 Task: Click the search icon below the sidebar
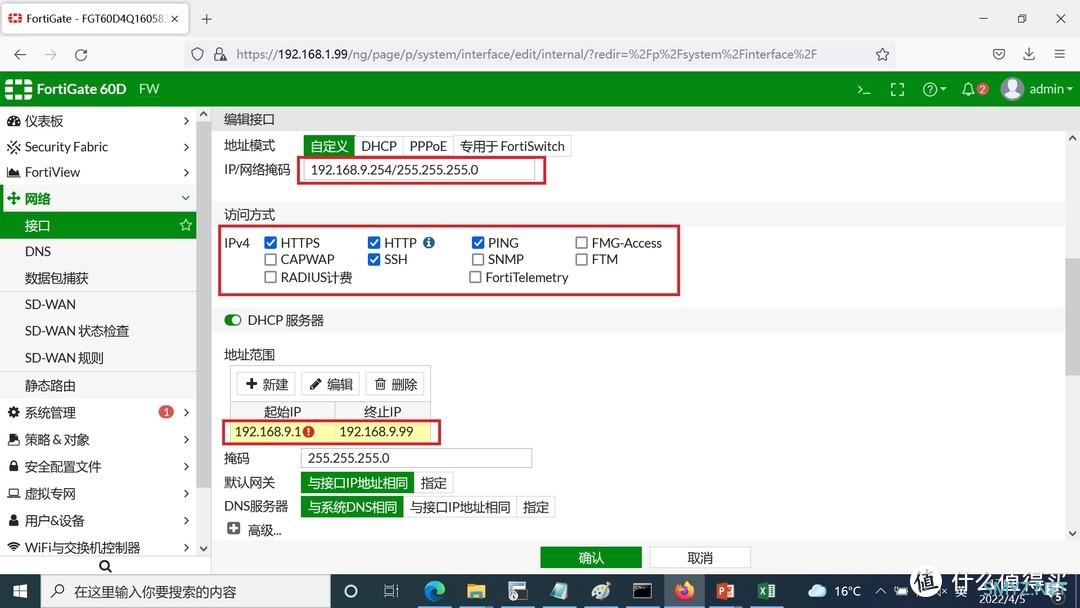coord(105,566)
